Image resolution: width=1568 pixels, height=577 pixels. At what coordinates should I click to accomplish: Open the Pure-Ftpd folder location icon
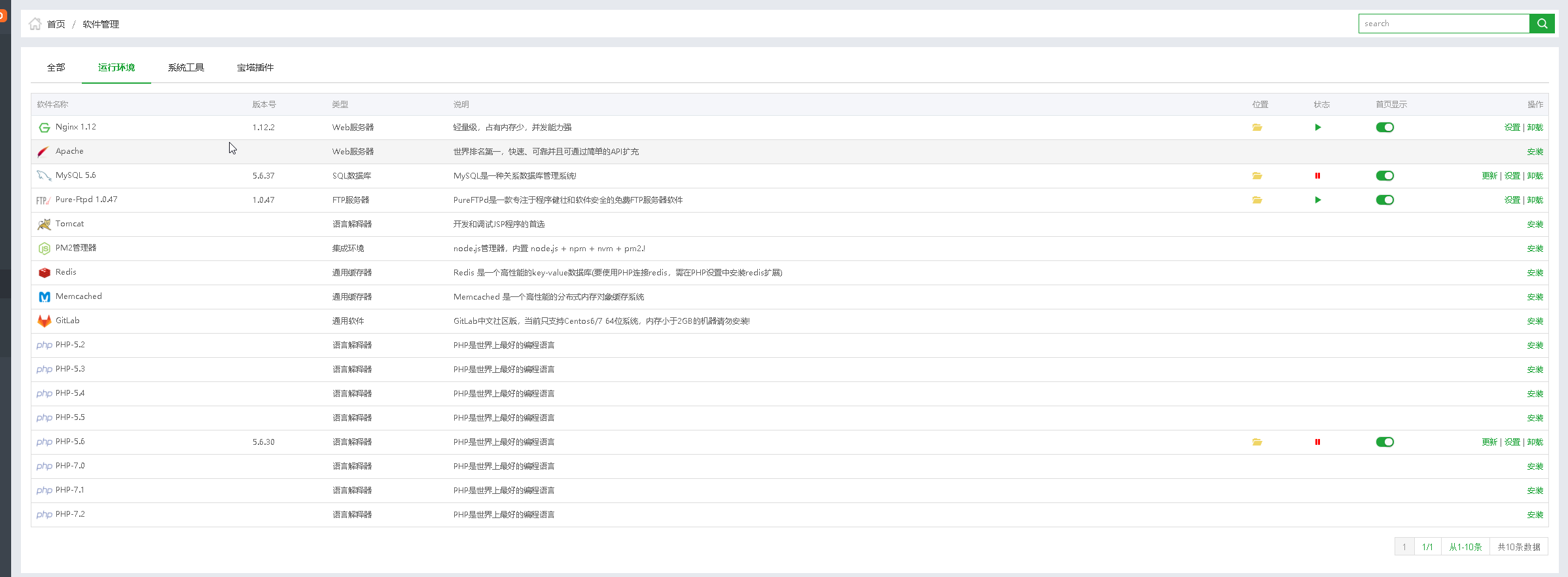(1257, 200)
